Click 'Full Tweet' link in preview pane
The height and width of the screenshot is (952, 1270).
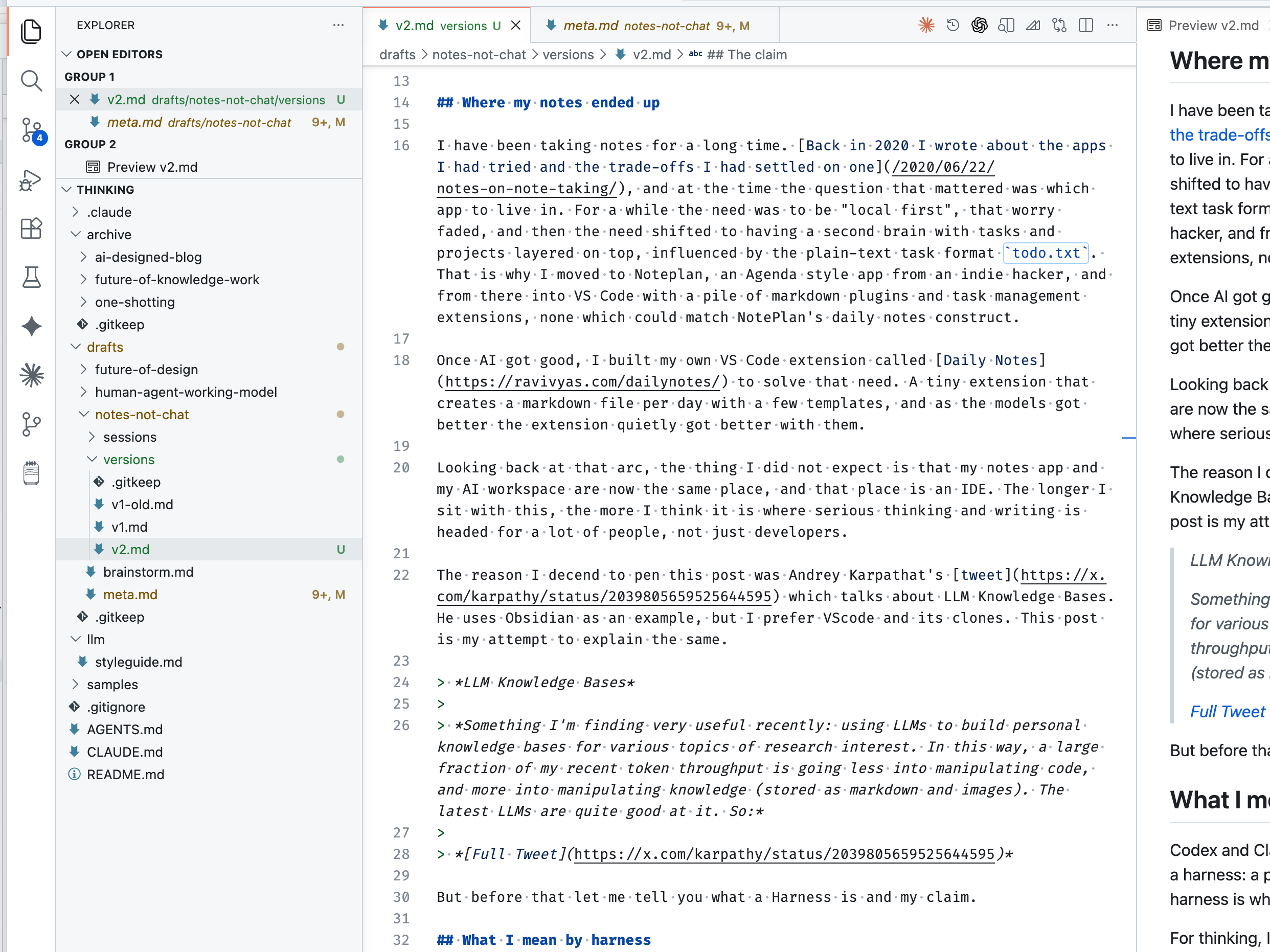[1228, 711]
